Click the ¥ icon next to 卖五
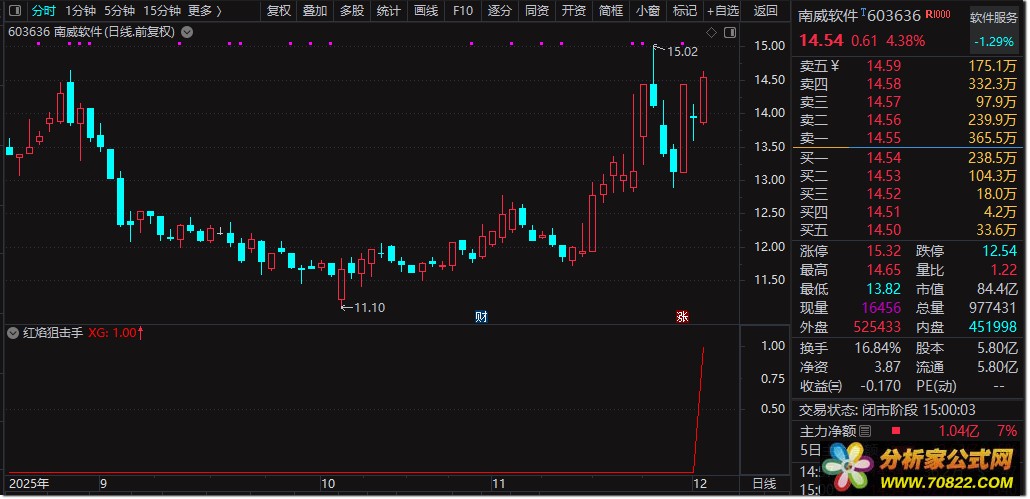The height and width of the screenshot is (499, 1030). point(836,66)
